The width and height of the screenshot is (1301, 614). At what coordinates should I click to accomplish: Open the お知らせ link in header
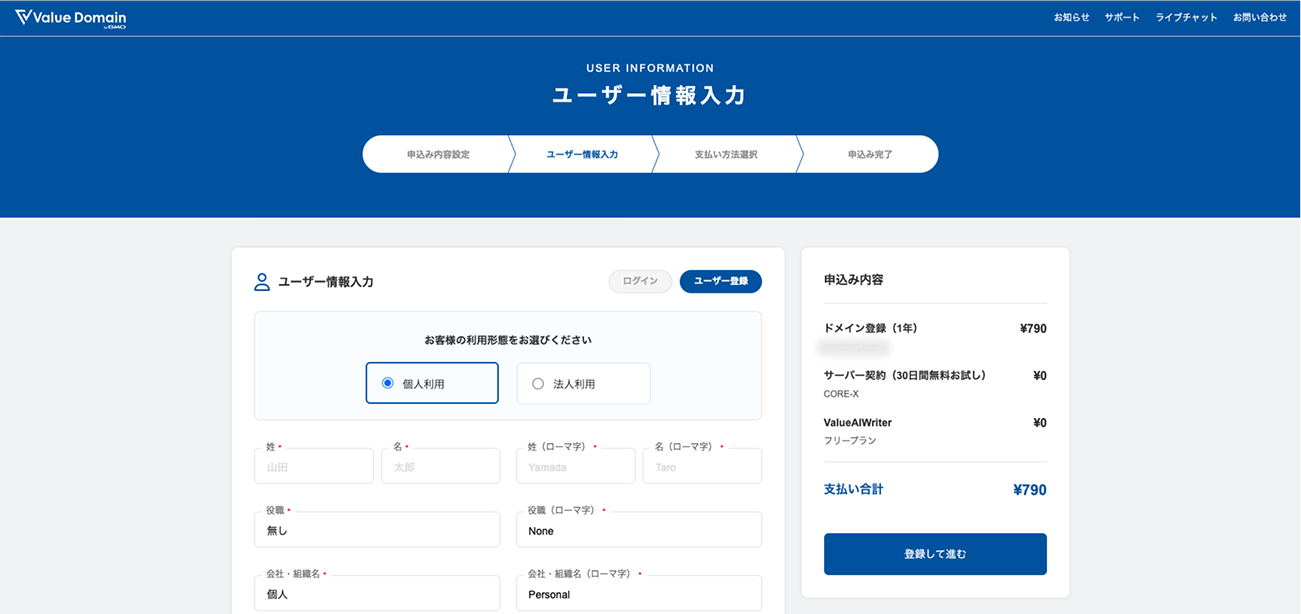1071,18
